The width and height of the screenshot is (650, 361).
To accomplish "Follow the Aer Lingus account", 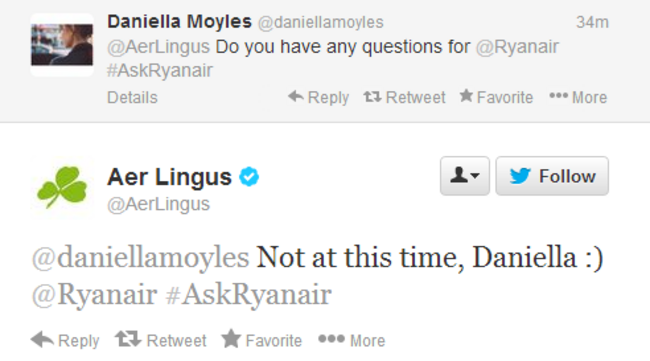I will pos(552,176).
